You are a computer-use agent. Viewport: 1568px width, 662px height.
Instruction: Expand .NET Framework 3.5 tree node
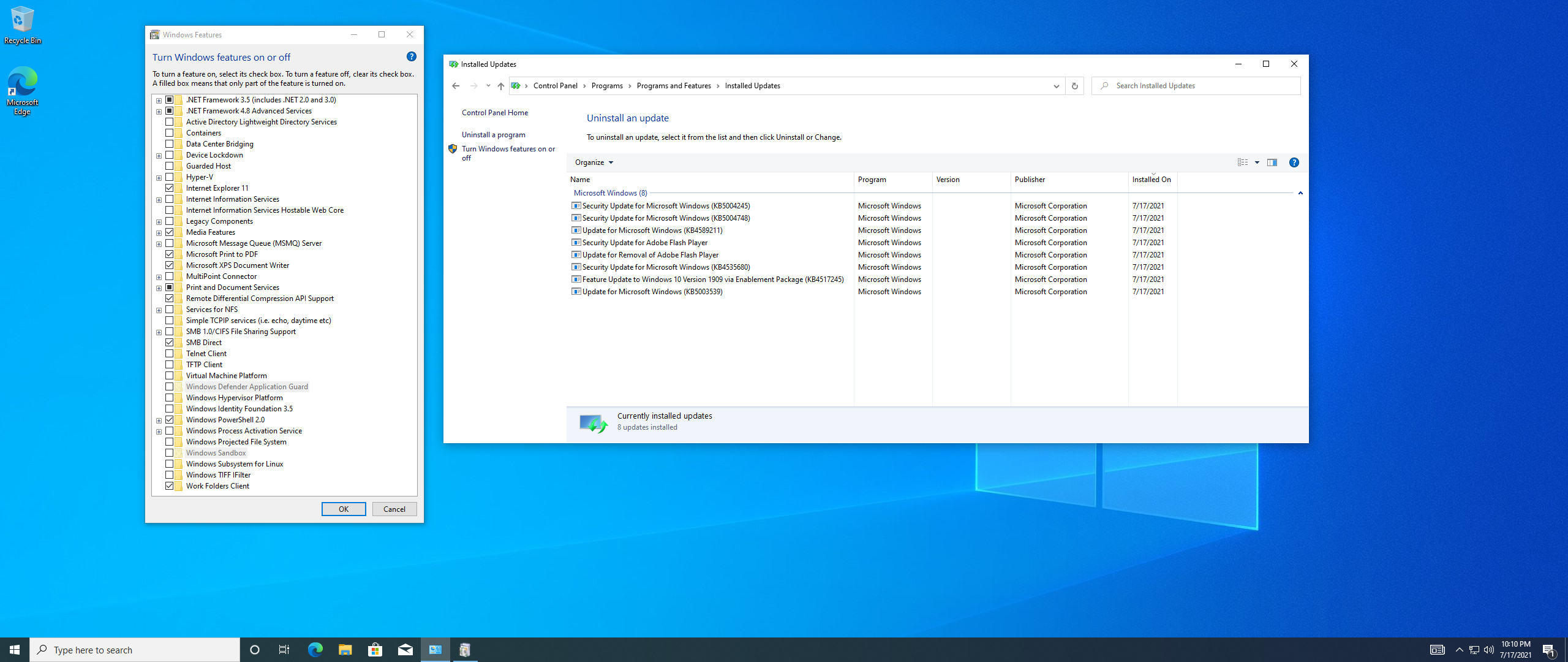coord(159,101)
